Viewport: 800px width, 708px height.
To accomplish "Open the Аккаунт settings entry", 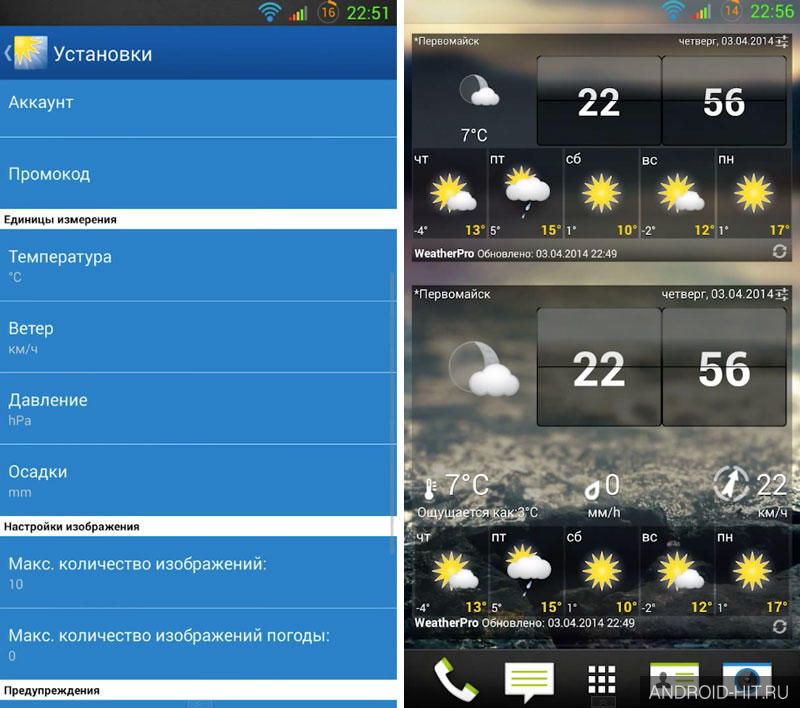I will (x=198, y=108).
